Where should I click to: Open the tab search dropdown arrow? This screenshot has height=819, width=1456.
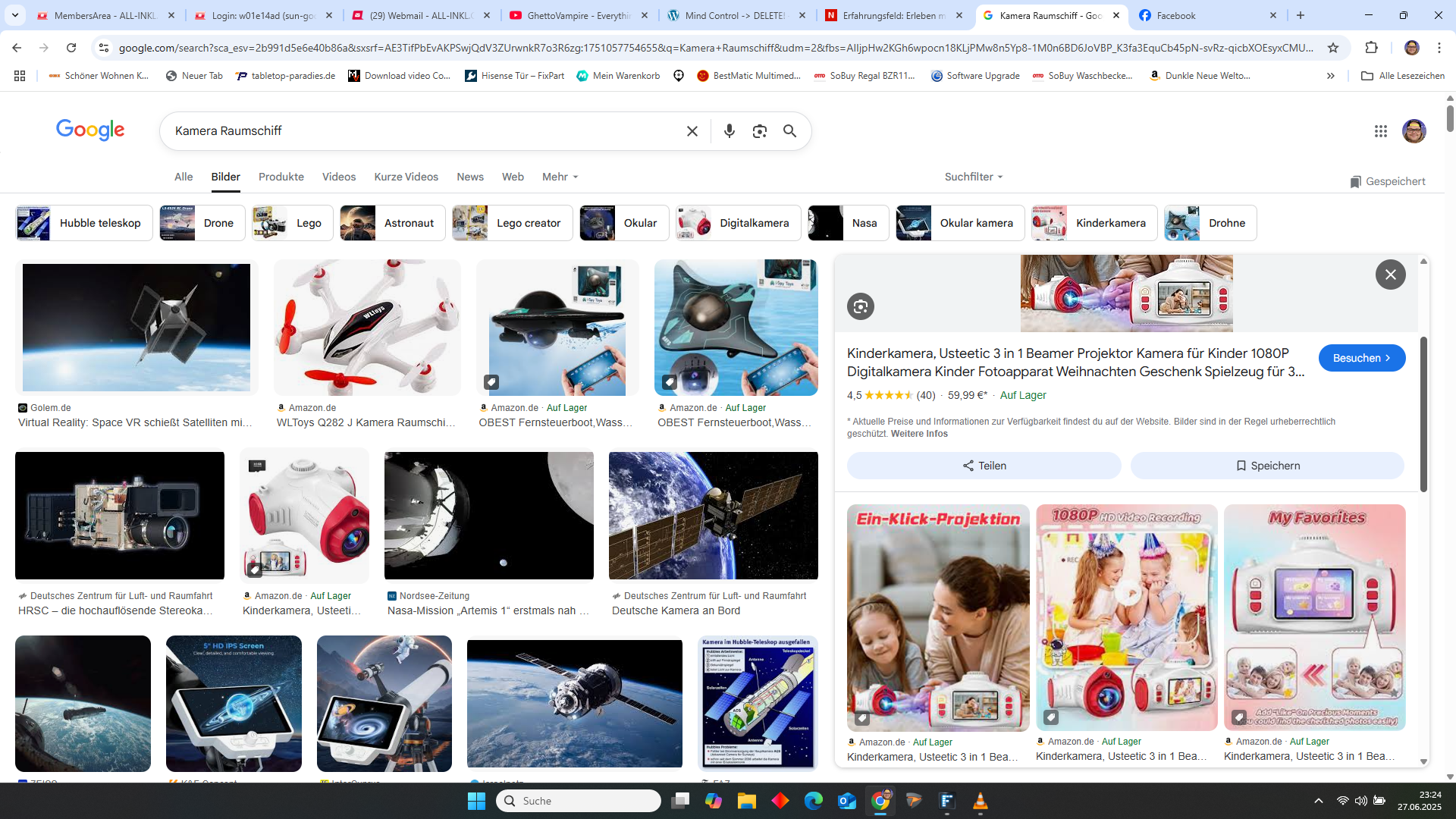pos(15,15)
